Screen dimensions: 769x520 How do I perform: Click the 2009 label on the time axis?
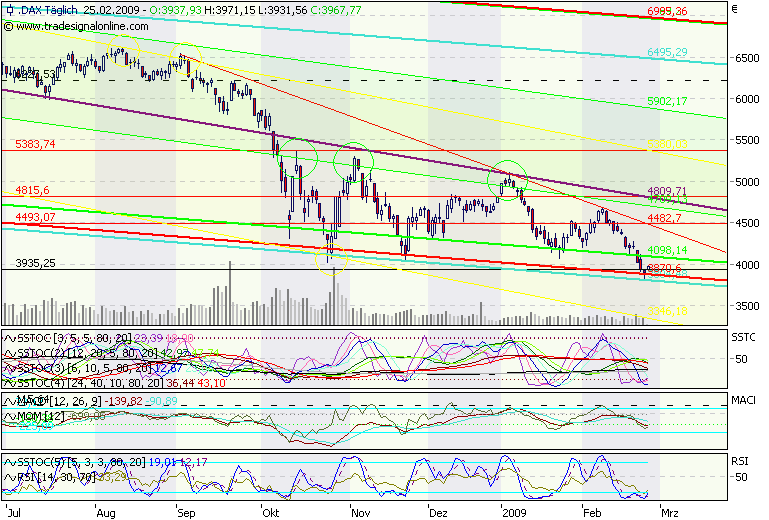(514, 511)
